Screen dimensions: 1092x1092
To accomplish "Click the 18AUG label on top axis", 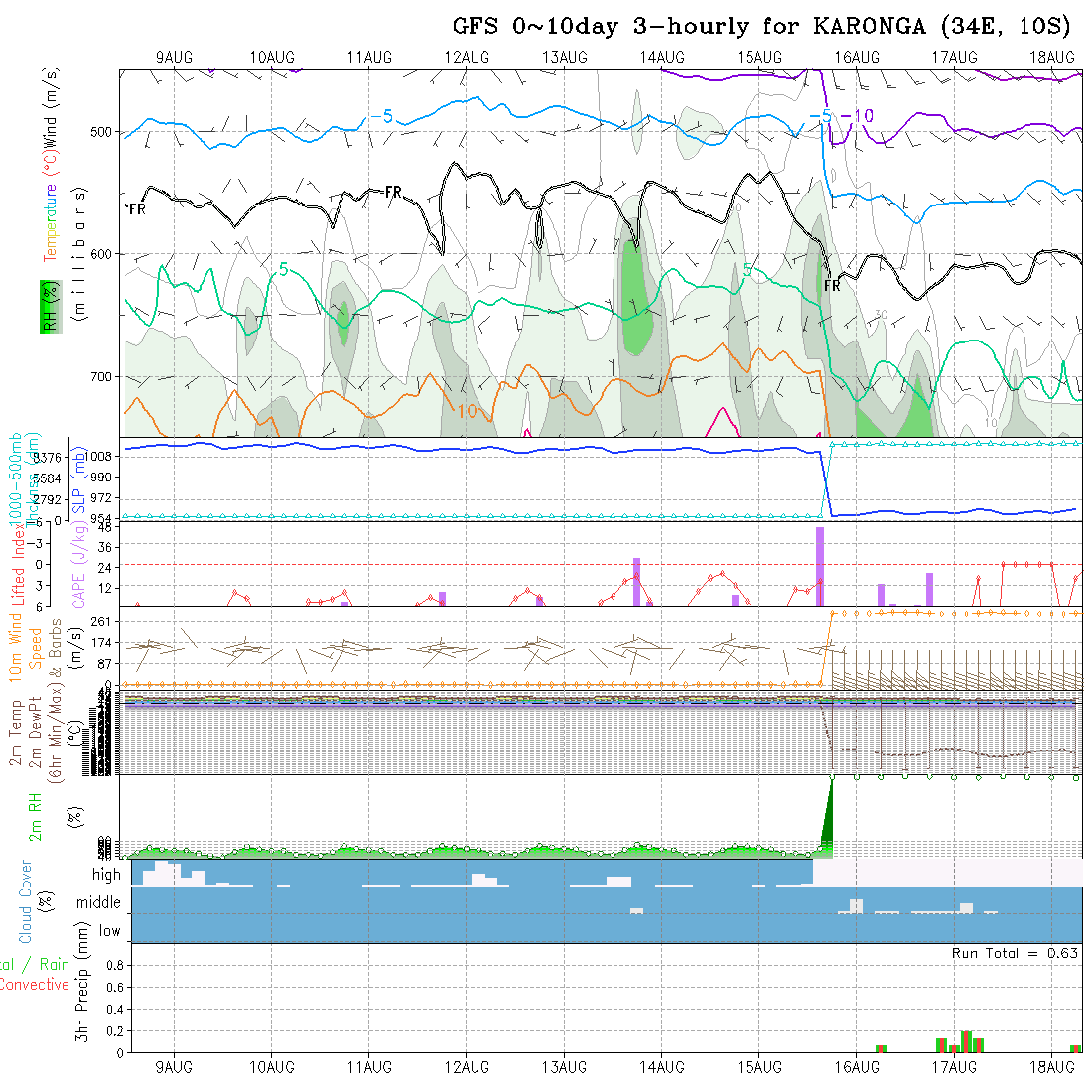I will point(1052,58).
